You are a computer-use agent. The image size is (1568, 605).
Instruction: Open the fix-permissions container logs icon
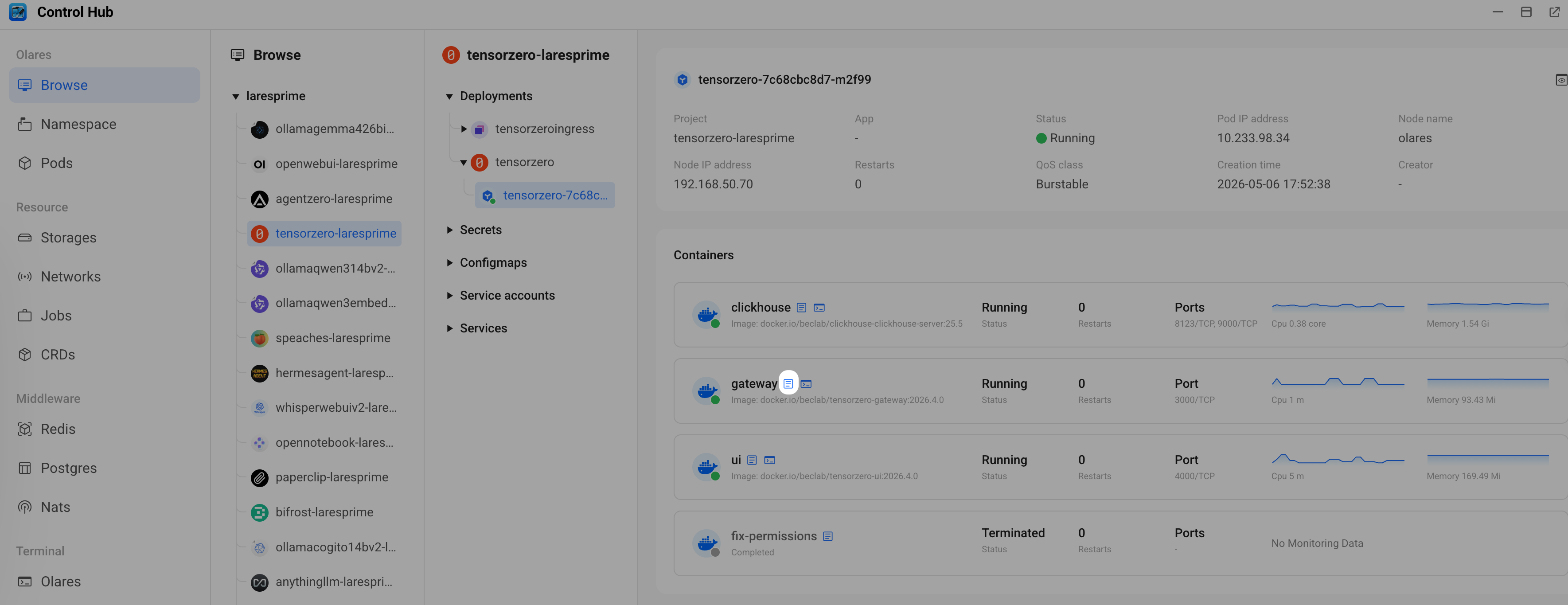point(828,536)
